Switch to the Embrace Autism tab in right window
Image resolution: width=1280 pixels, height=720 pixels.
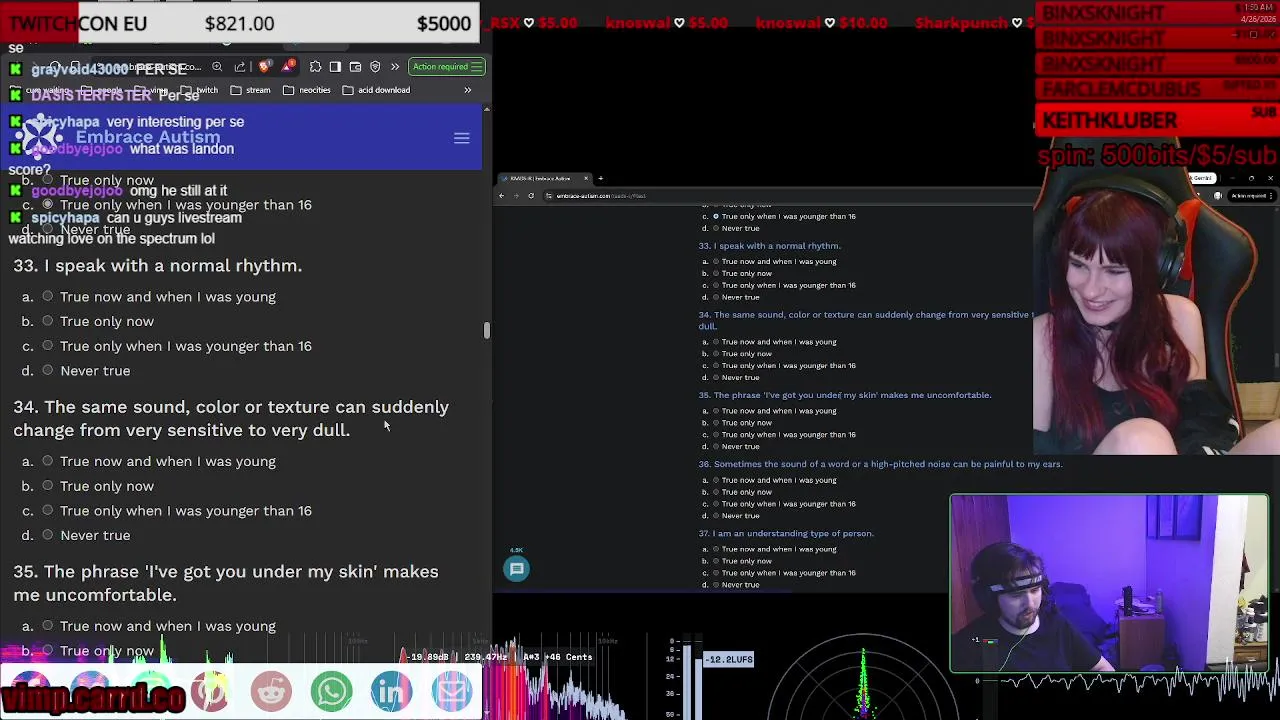pyautogui.click(x=545, y=178)
